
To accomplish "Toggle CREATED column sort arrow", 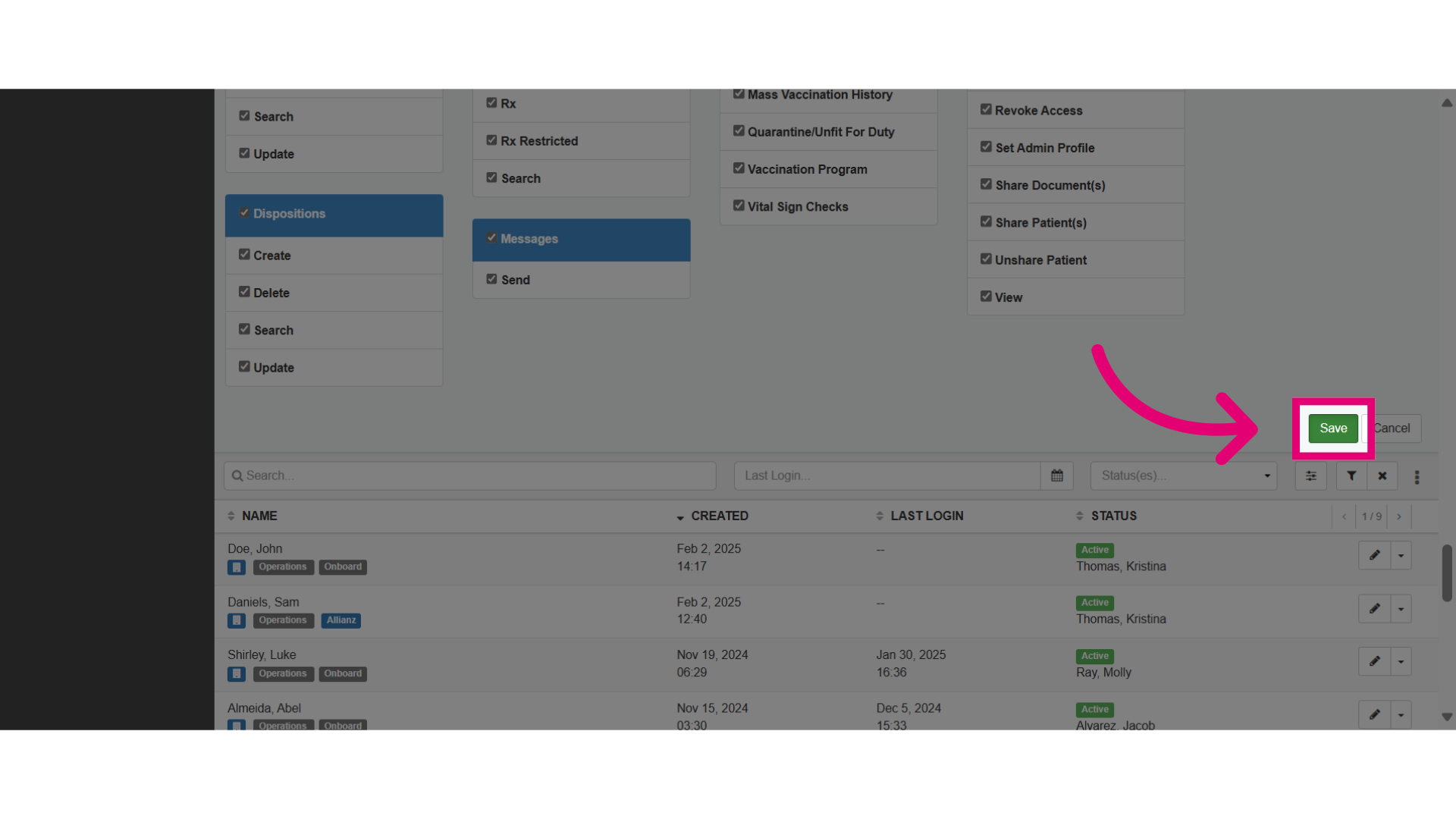I will (680, 517).
